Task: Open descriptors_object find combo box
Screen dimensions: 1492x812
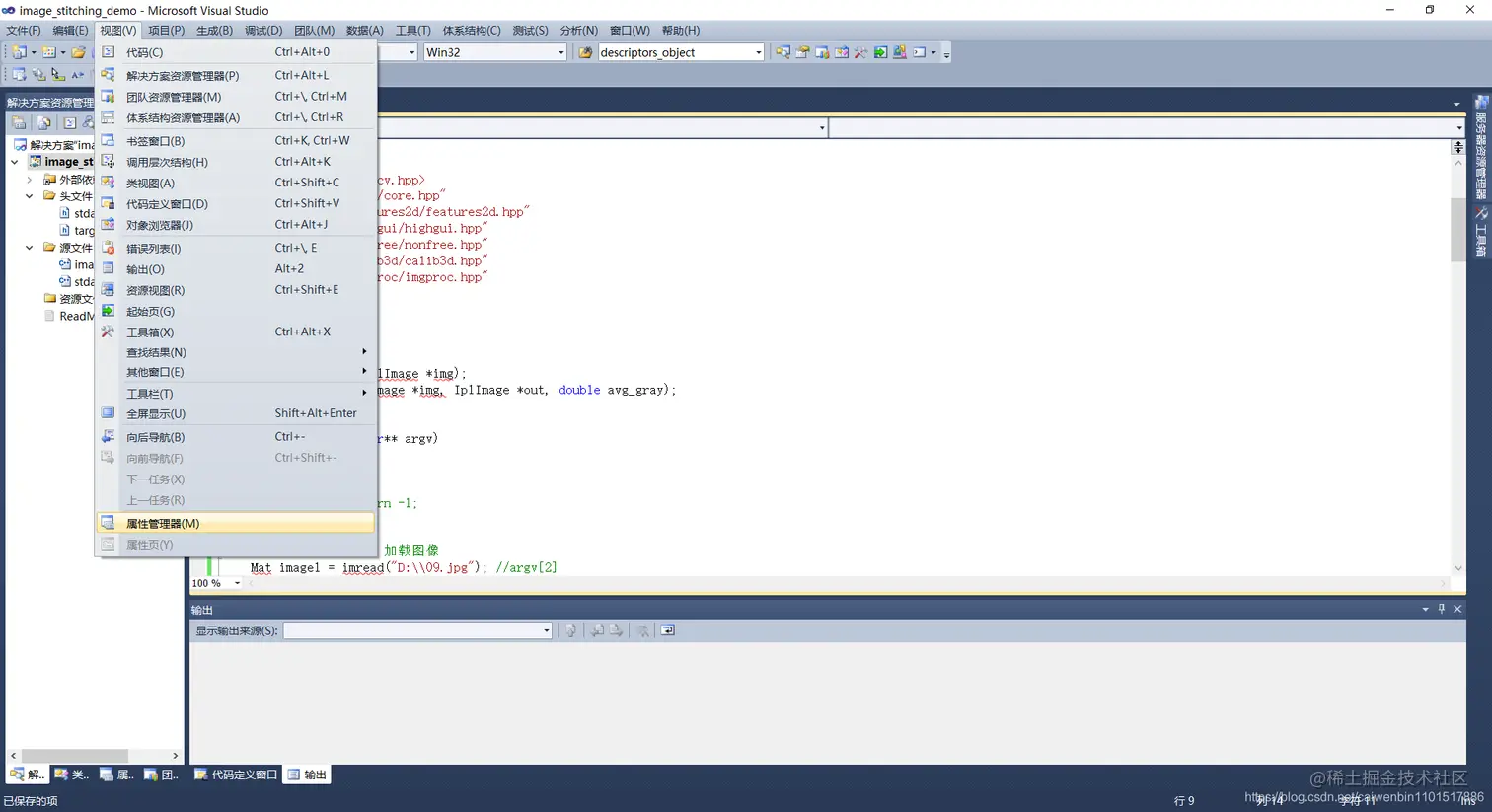Action: [758, 52]
